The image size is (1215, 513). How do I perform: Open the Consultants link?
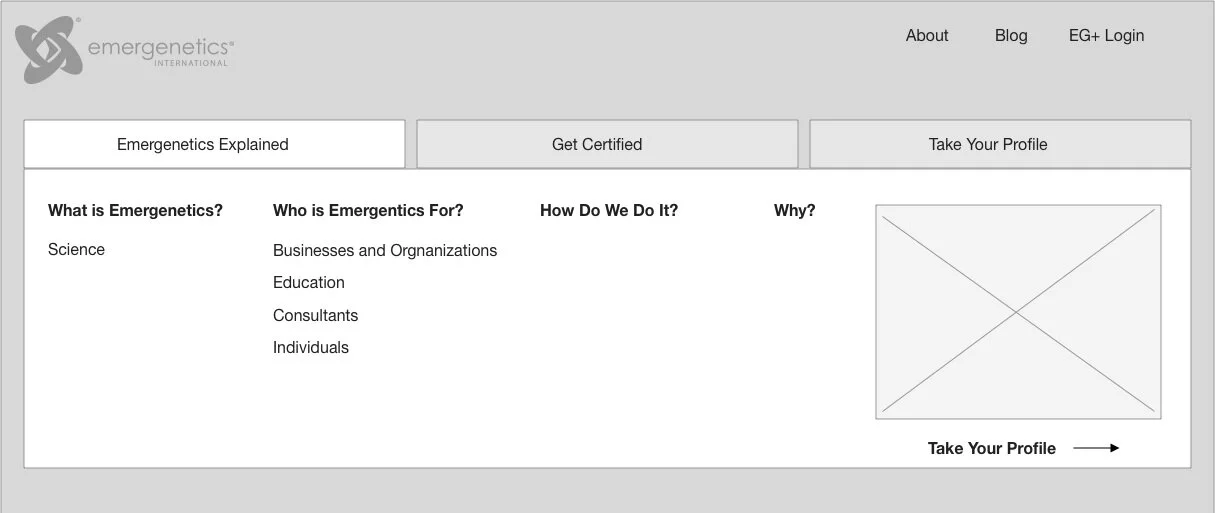coord(315,316)
